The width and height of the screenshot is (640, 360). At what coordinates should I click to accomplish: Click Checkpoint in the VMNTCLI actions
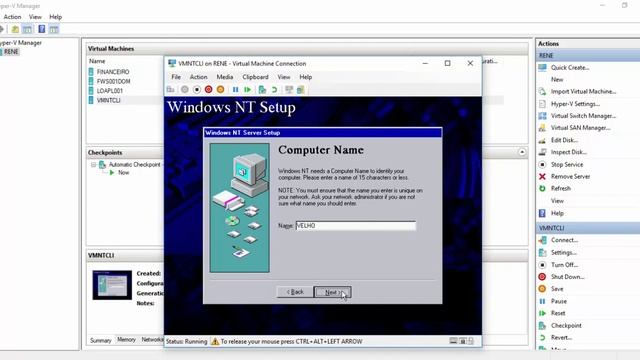[566, 325]
